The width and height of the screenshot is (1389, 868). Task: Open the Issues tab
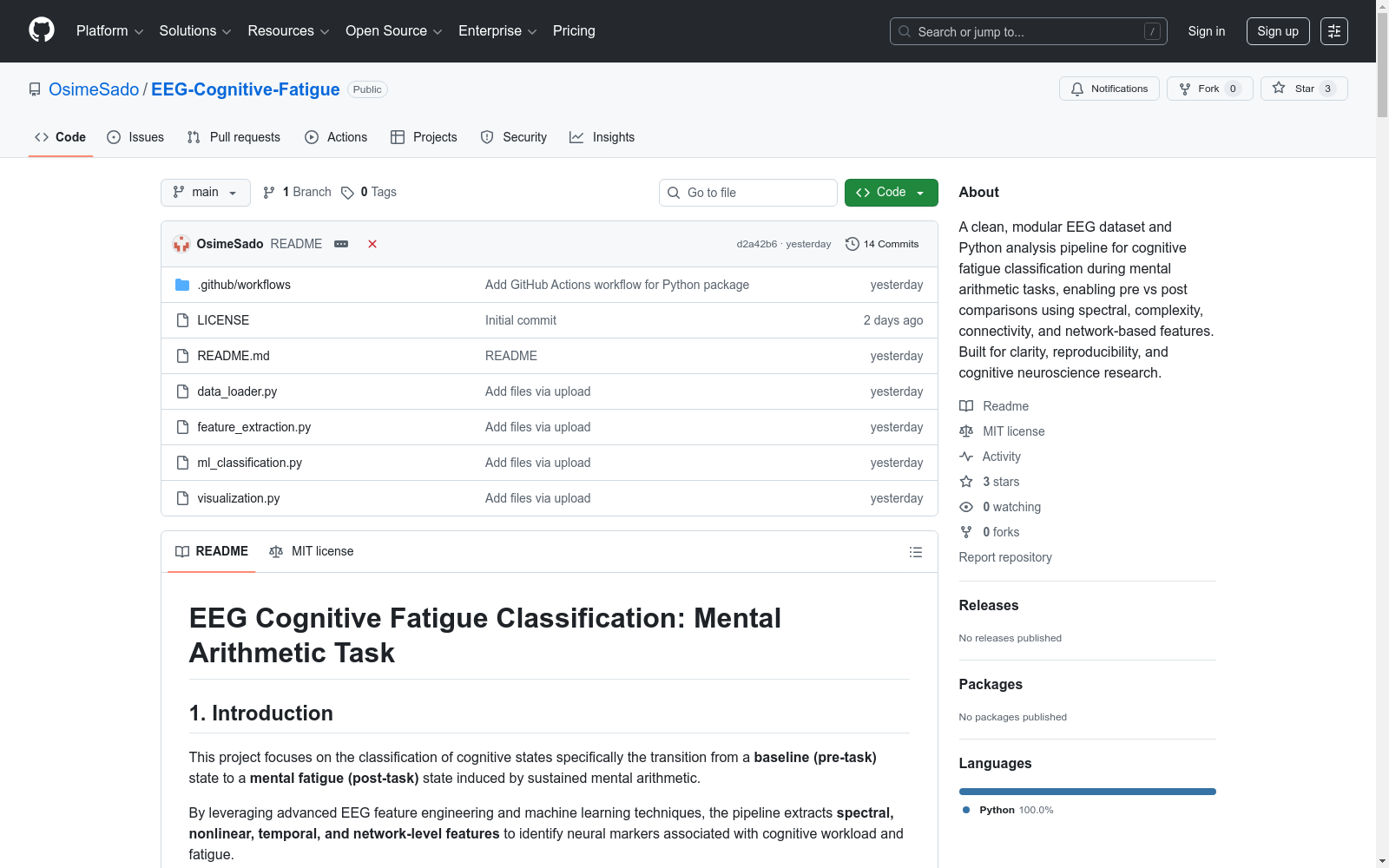[x=135, y=137]
